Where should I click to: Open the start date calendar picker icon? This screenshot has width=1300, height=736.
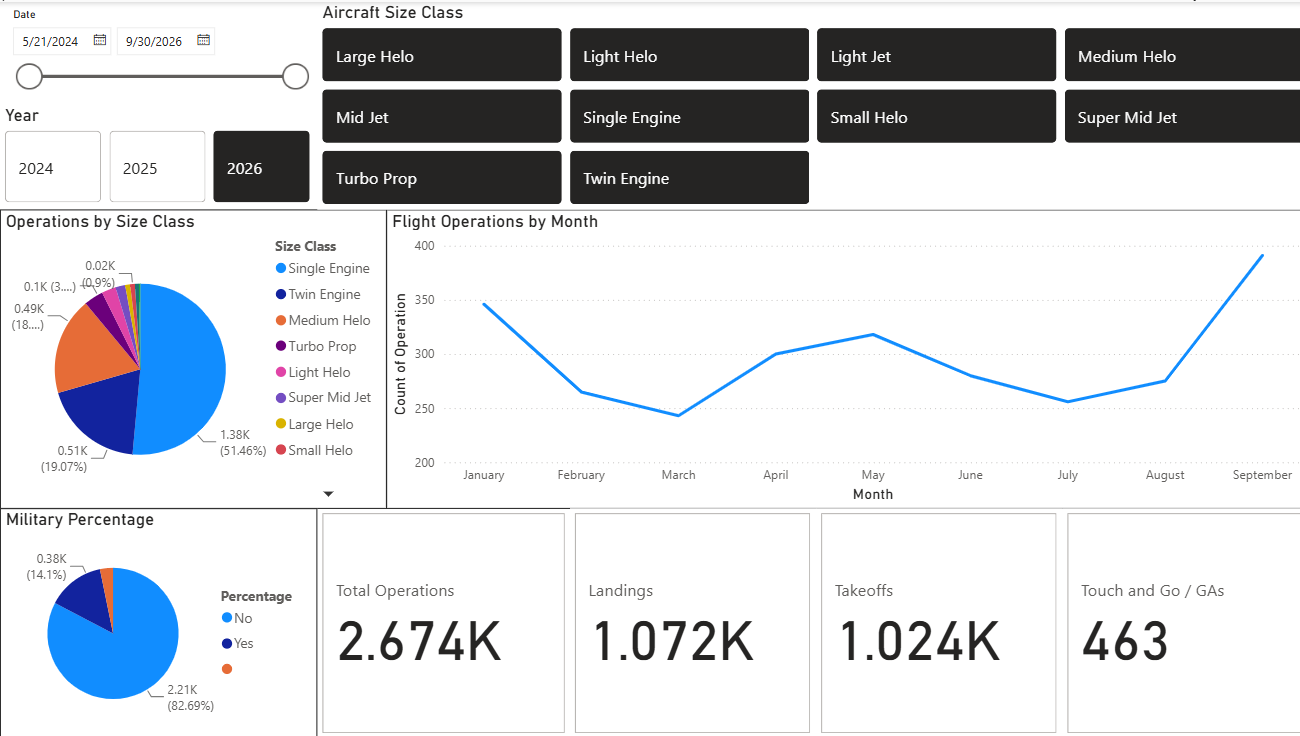pos(100,40)
